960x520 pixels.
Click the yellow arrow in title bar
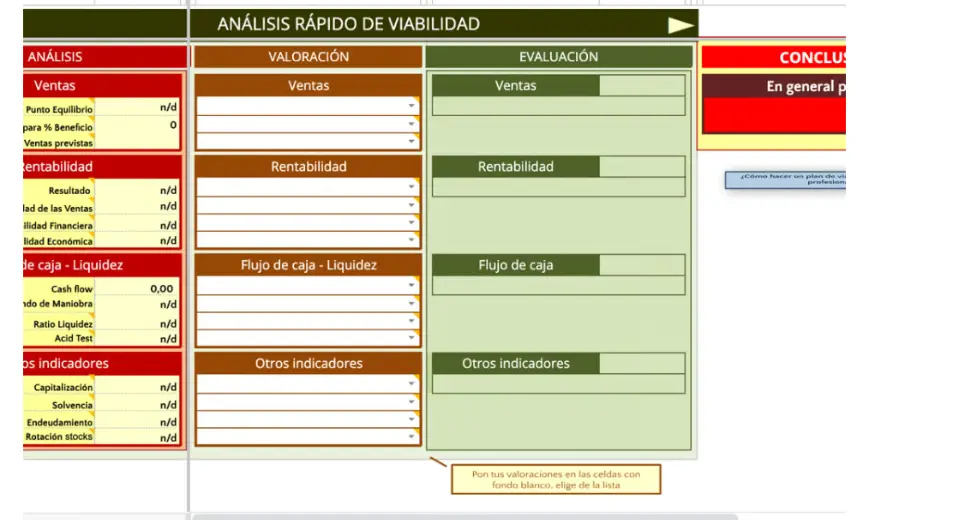(681, 26)
